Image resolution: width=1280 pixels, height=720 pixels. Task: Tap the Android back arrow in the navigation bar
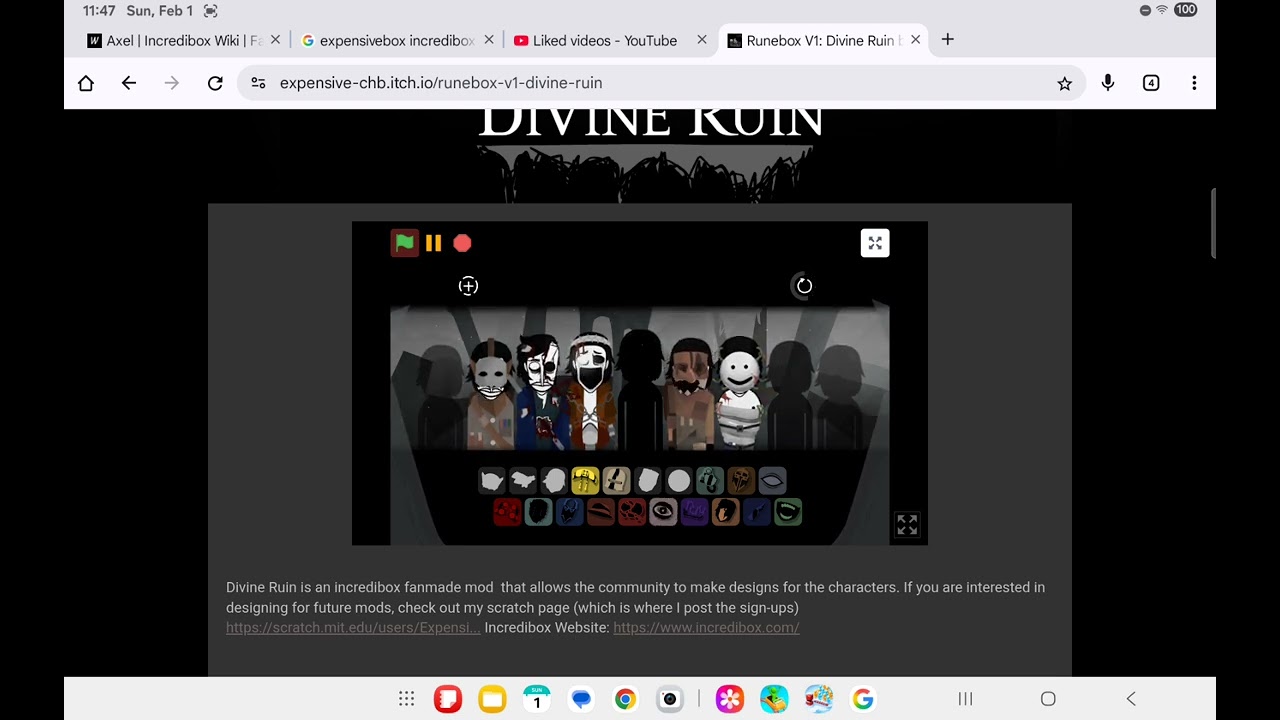tap(1131, 699)
